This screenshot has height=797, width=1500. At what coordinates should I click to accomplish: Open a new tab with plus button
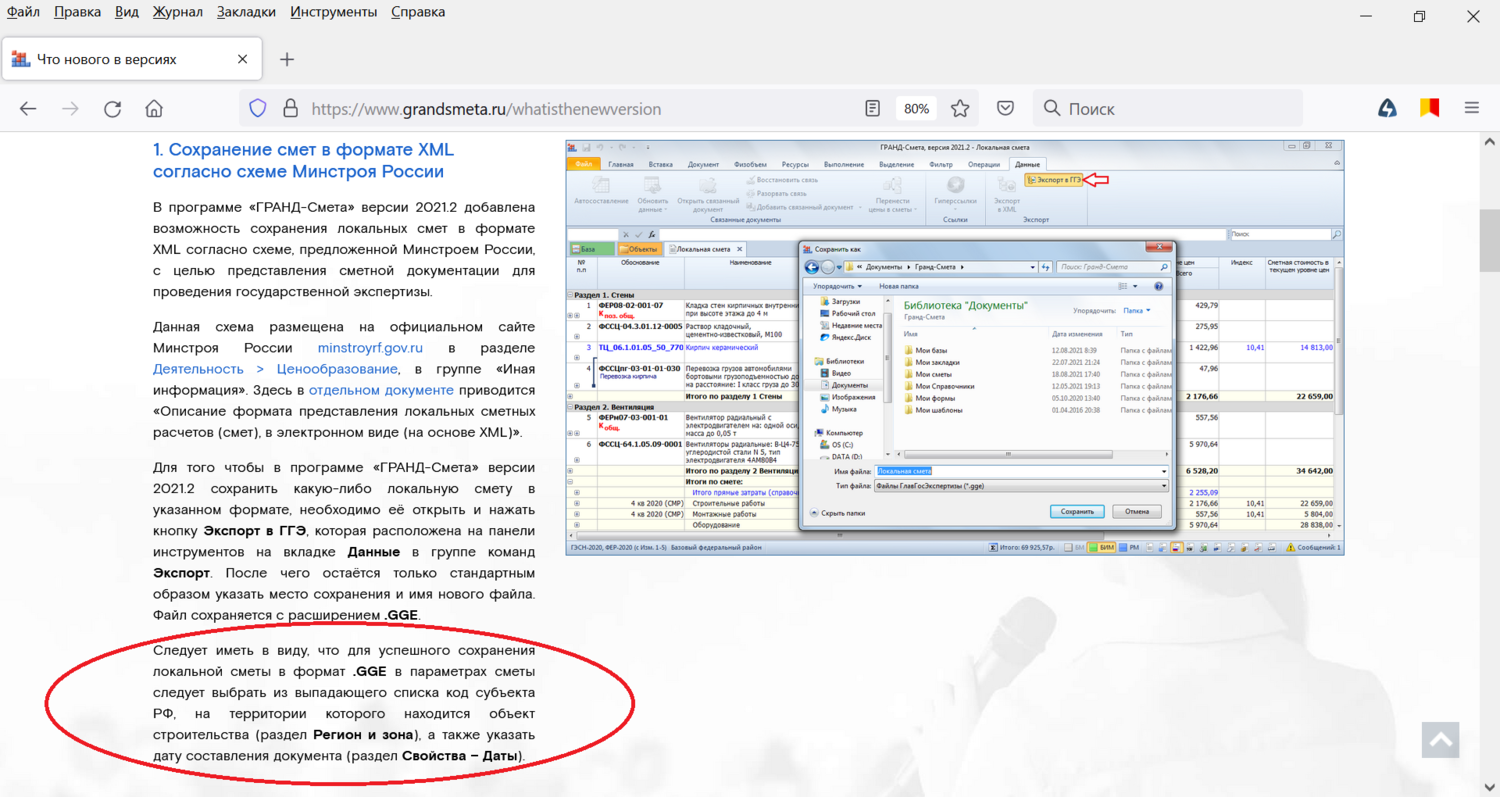(x=287, y=59)
